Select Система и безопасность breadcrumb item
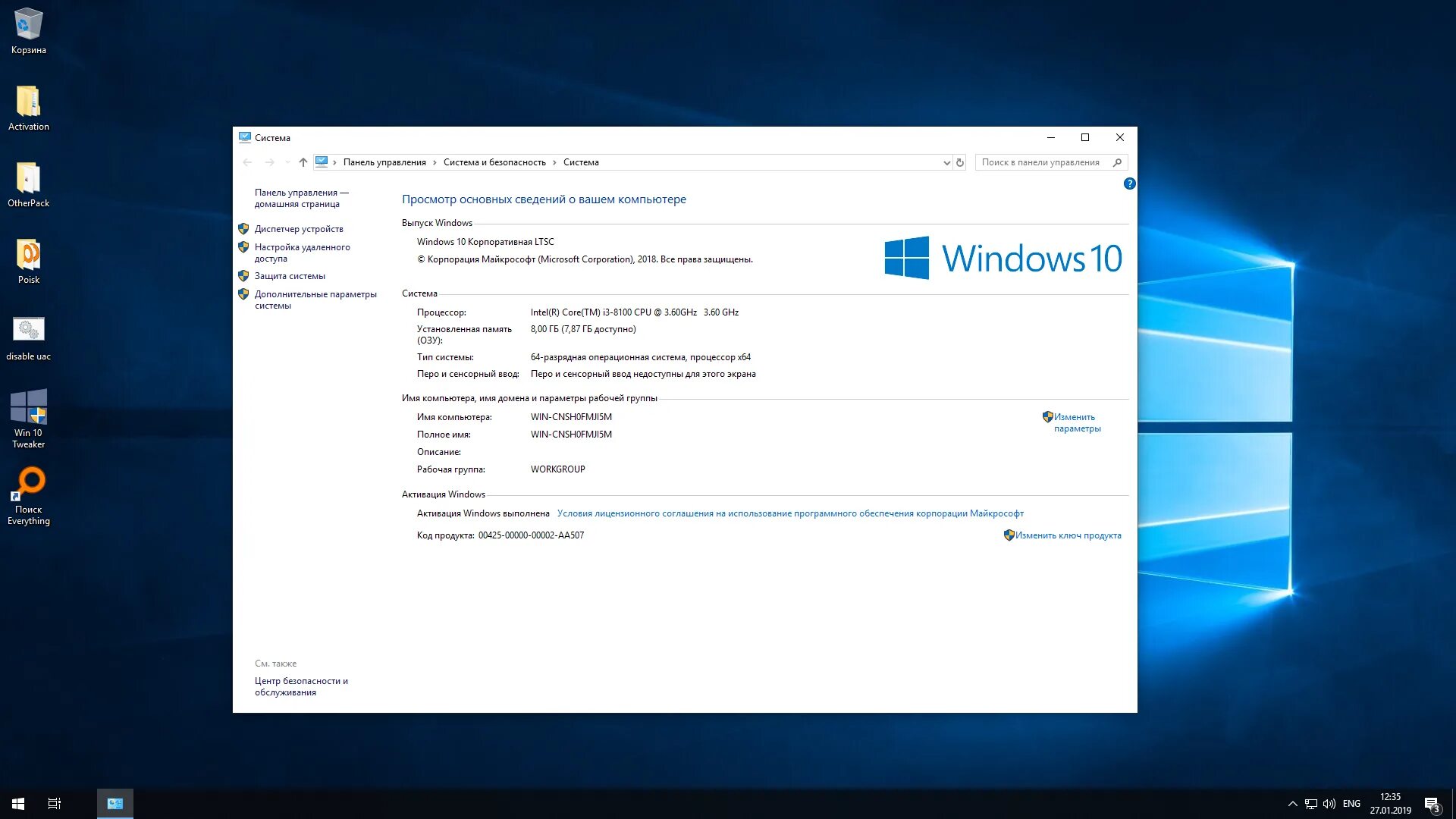 494,162
